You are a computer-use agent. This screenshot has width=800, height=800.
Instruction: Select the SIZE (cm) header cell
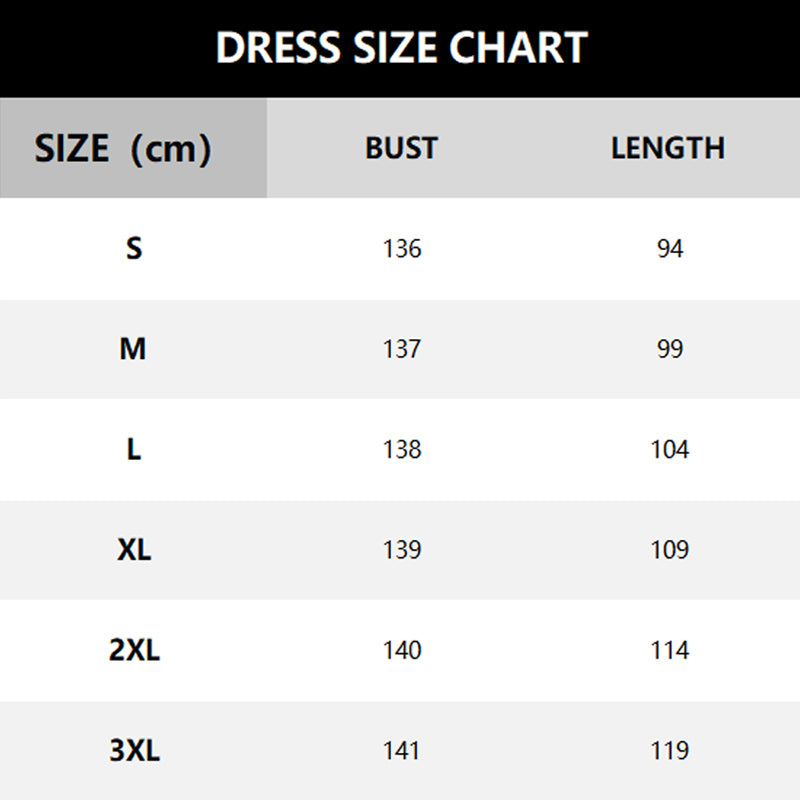tap(123, 149)
